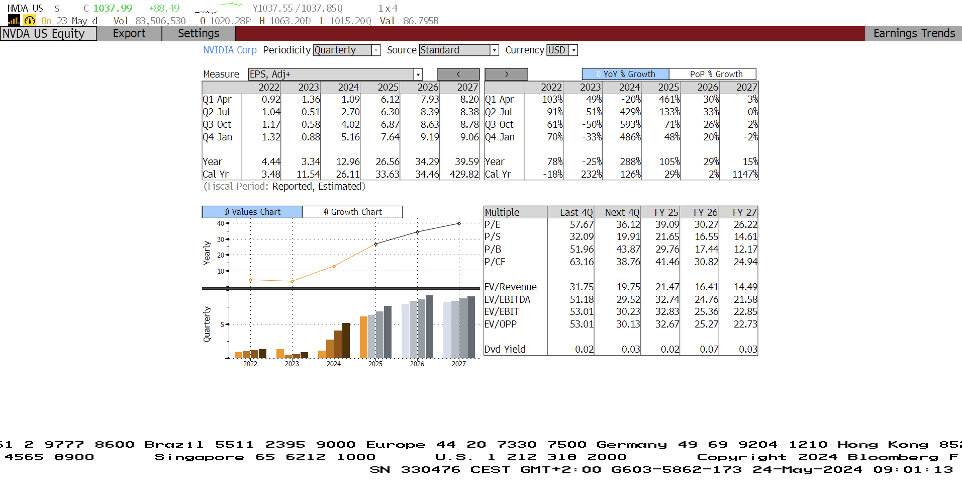Screen dimensions: 962x492
Task: Switch to the Growth Chart tab
Action: click(x=353, y=212)
